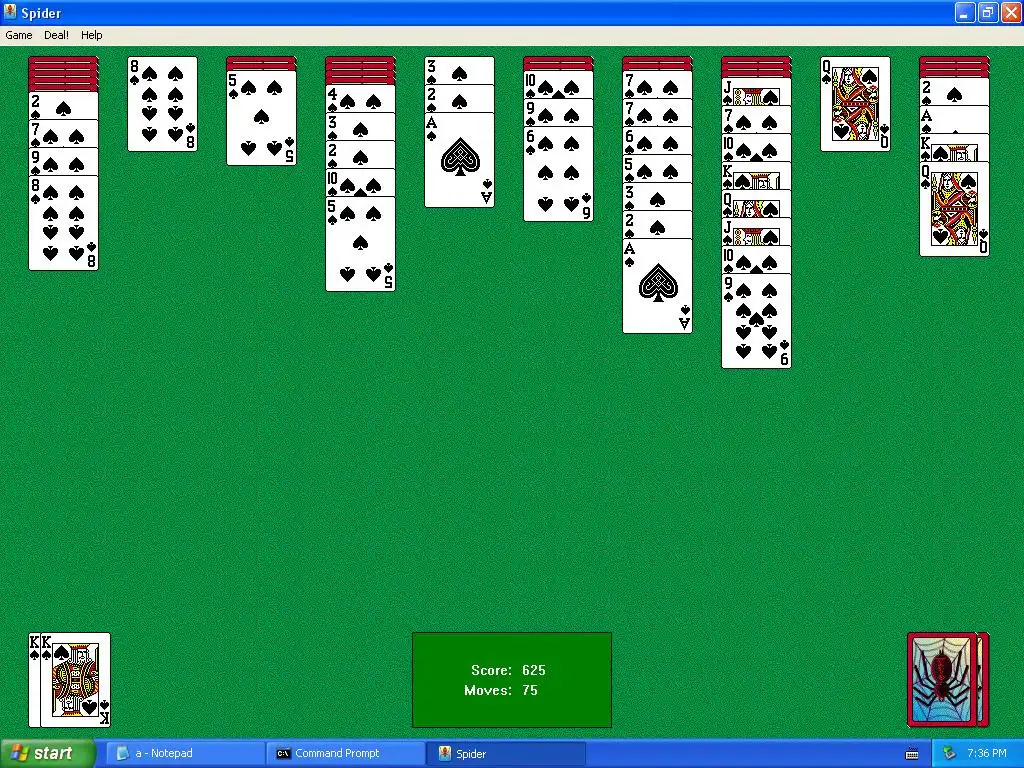Click the face-down cards in eighth column

point(756,67)
